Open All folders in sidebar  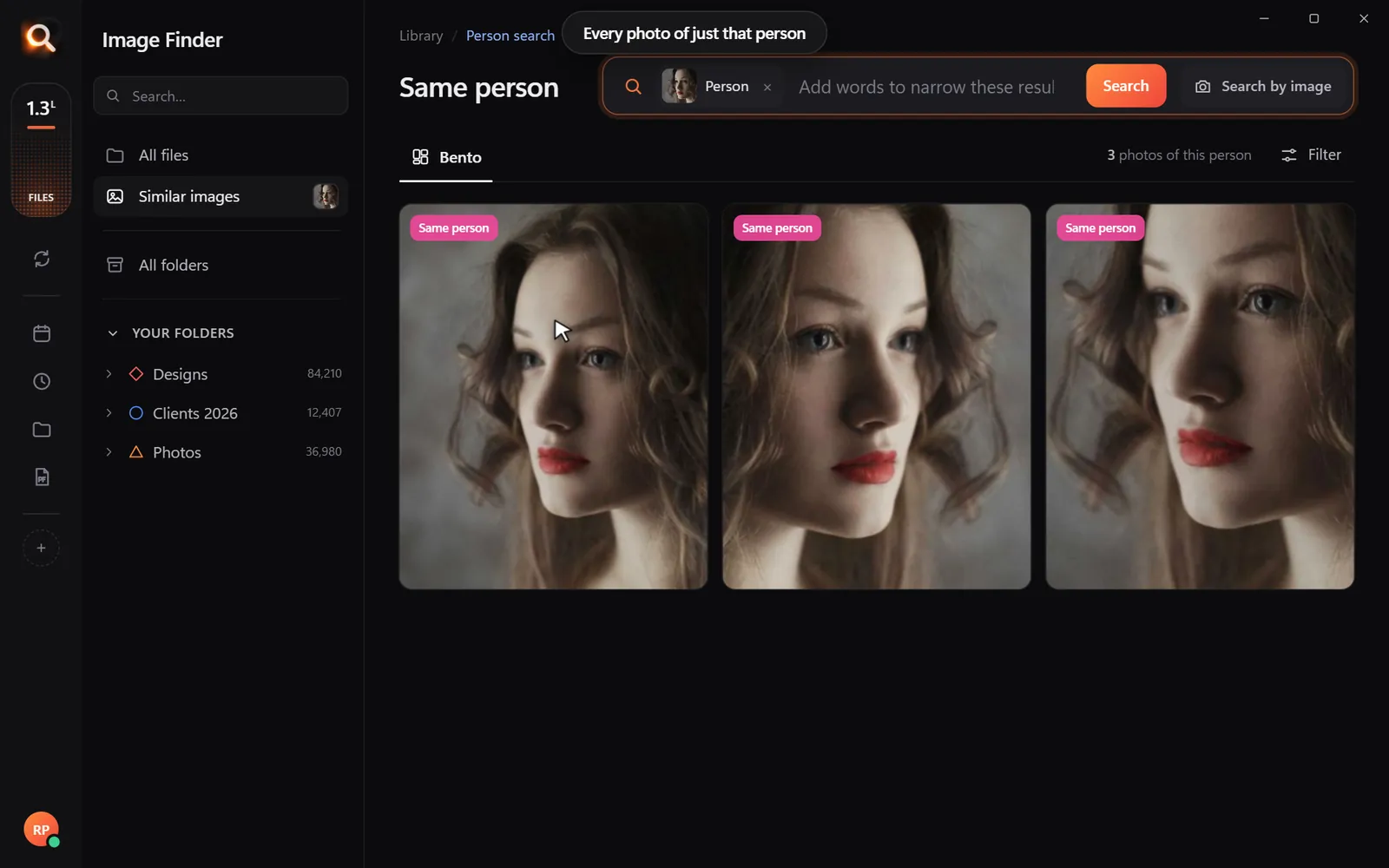pyautogui.click(x=221, y=265)
